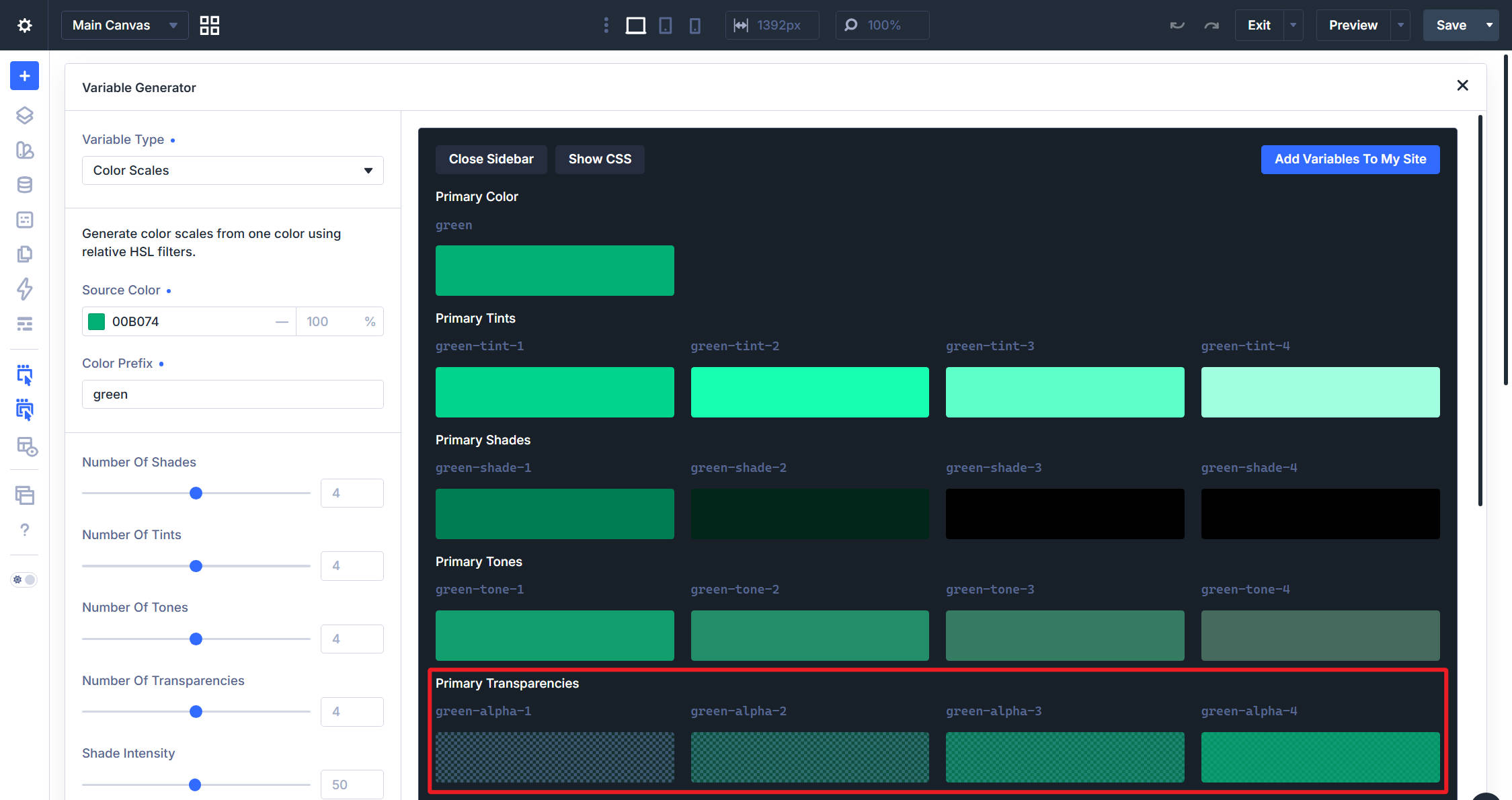This screenshot has height=800, width=1512.
Task: Click the Exit button
Action: tap(1259, 26)
